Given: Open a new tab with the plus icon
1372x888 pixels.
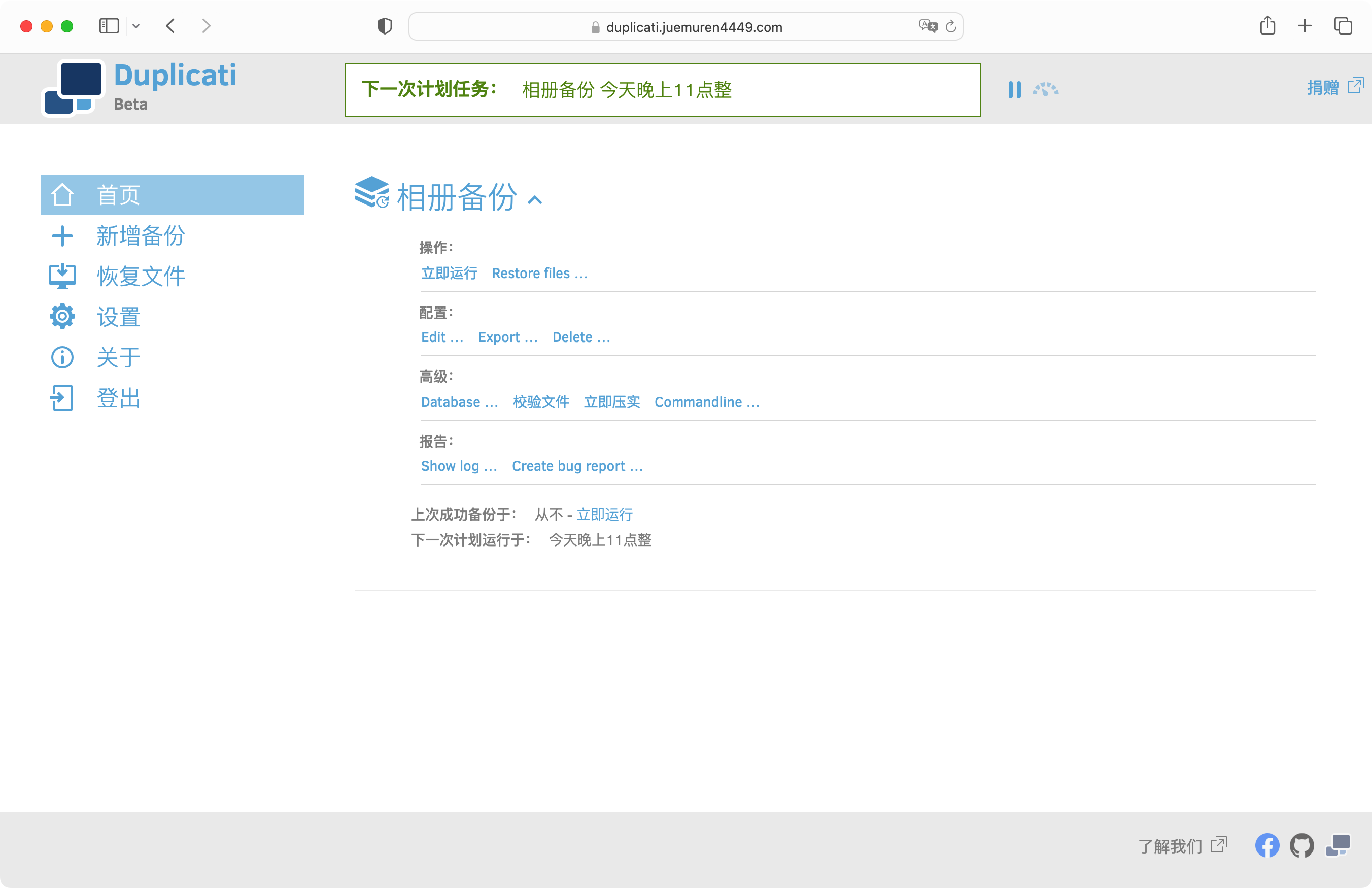Looking at the screenshot, I should (1305, 26).
